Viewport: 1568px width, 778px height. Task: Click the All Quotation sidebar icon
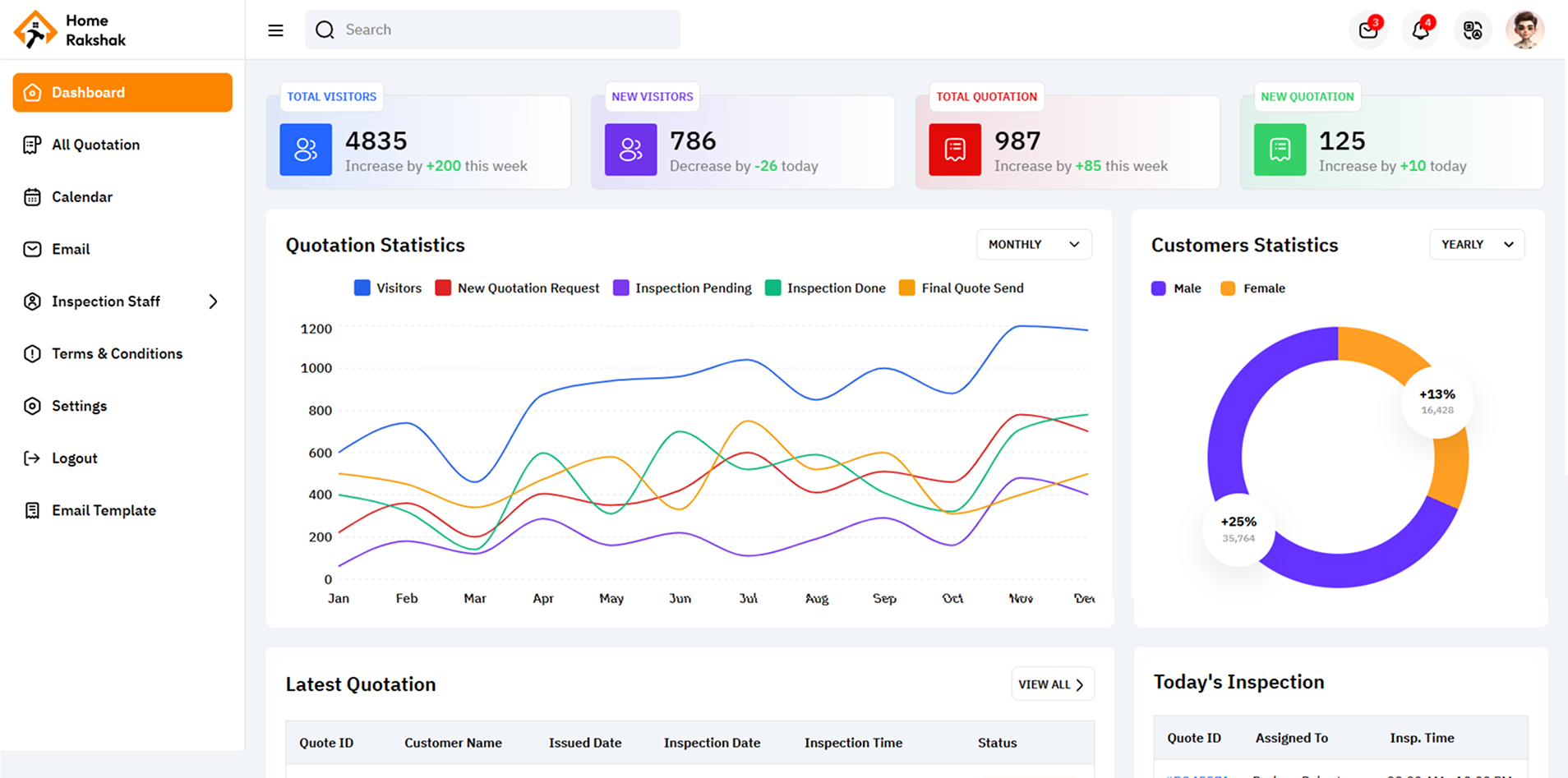point(32,145)
